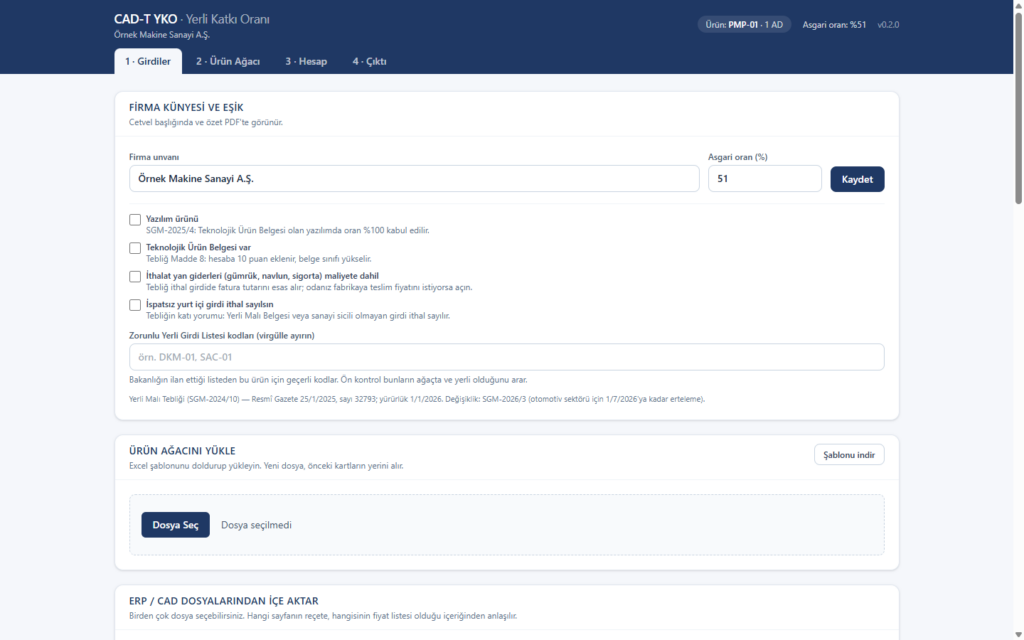The image size is (1024, 640).
Task: Click the Yerli Malı Tebliği footnote text
Action: click(x=417, y=399)
